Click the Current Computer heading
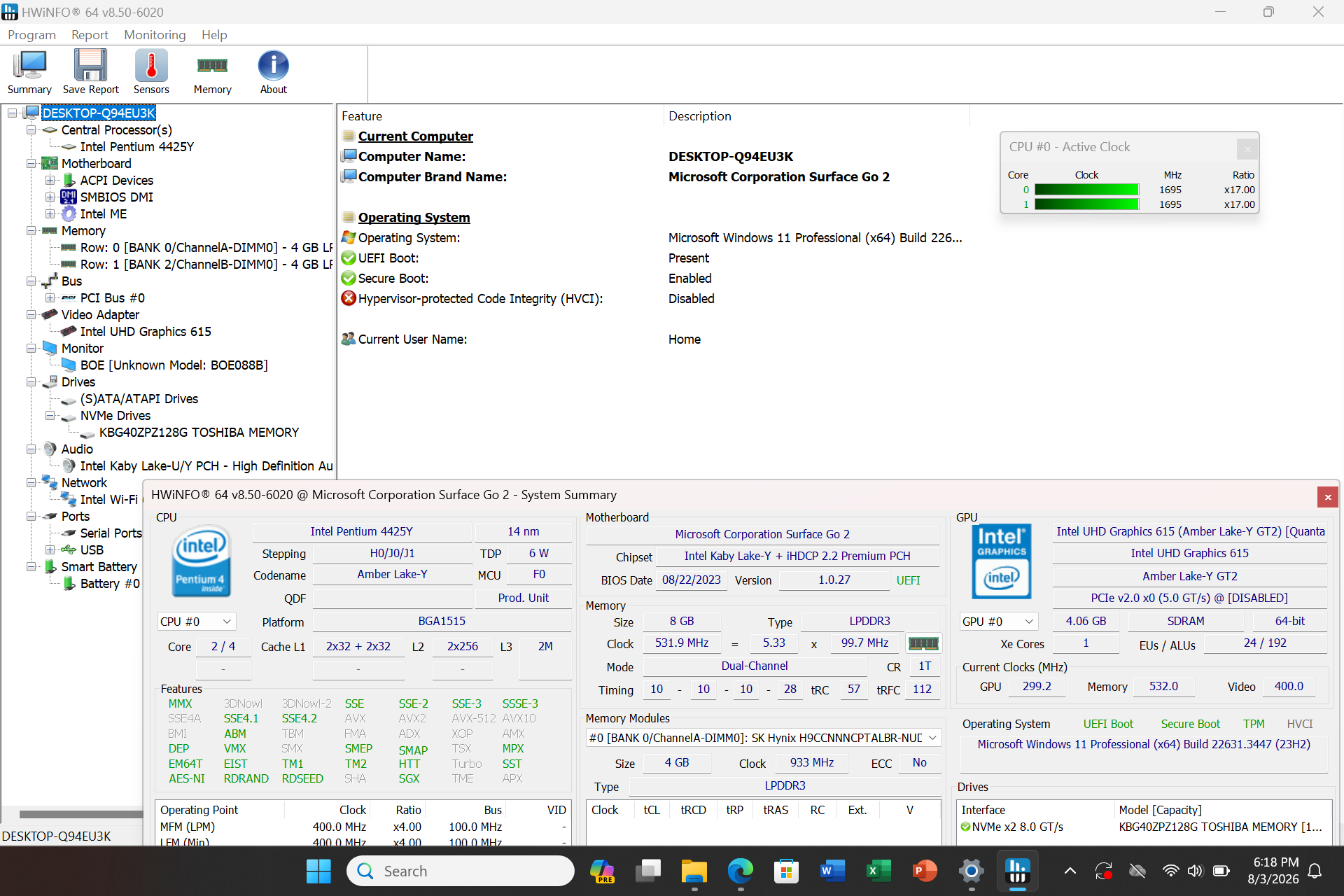 (x=416, y=136)
